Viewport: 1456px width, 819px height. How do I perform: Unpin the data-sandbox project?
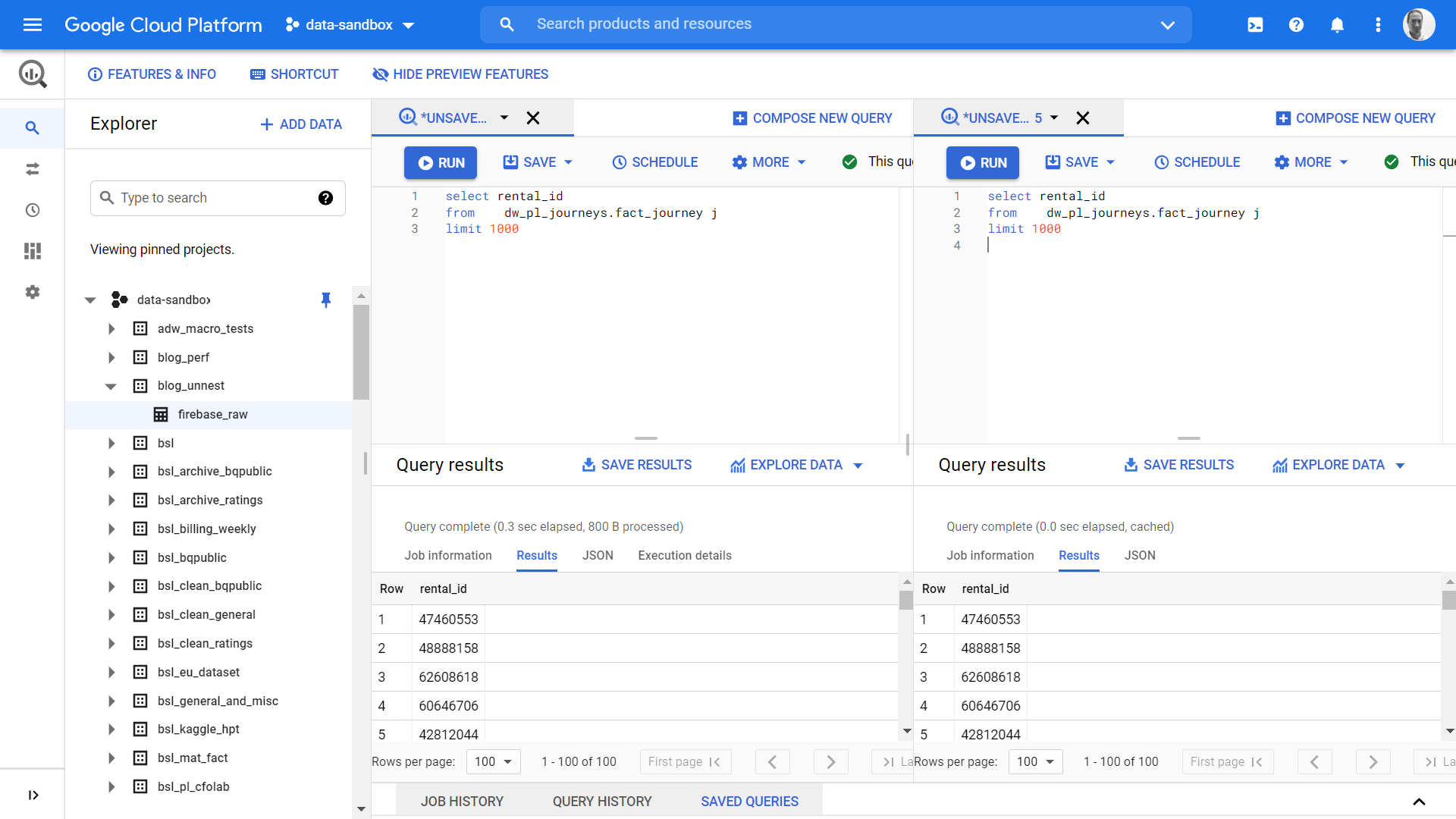[x=326, y=300]
